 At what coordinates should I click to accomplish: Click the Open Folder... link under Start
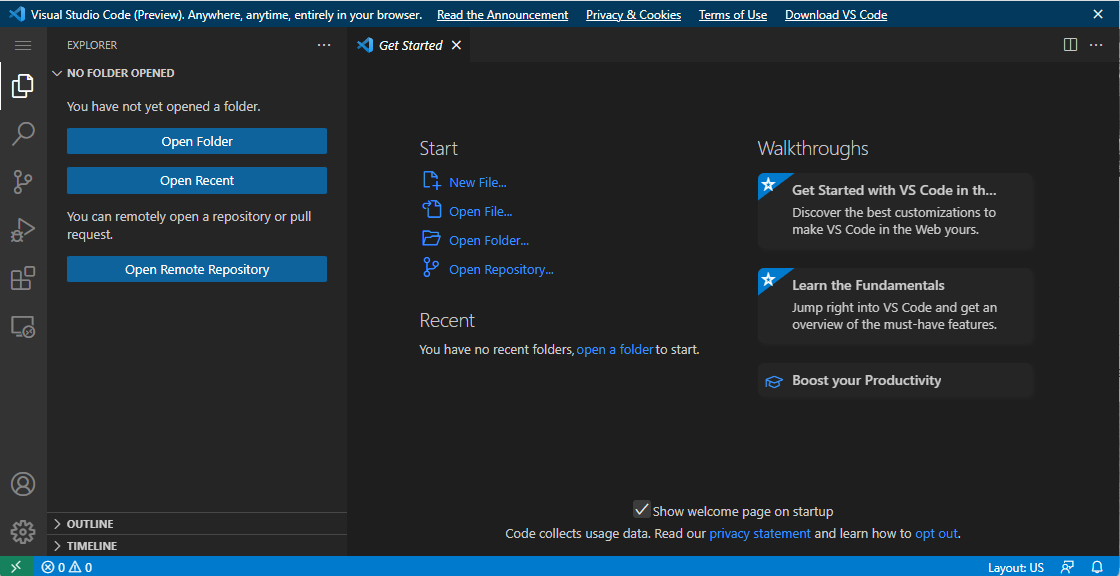tap(489, 241)
